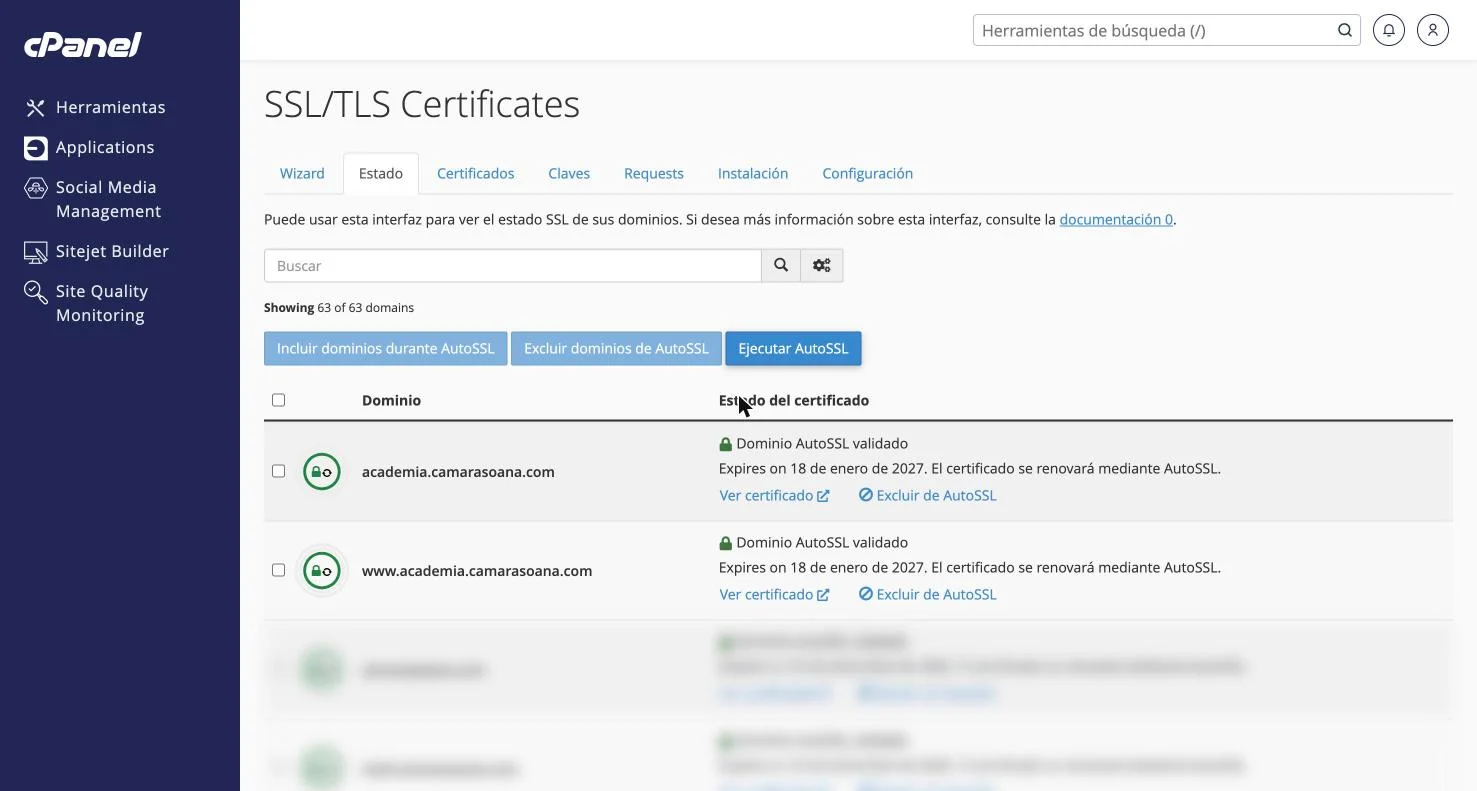This screenshot has height=791, width=1477.
Task: Open the user account menu
Action: [1433, 30]
